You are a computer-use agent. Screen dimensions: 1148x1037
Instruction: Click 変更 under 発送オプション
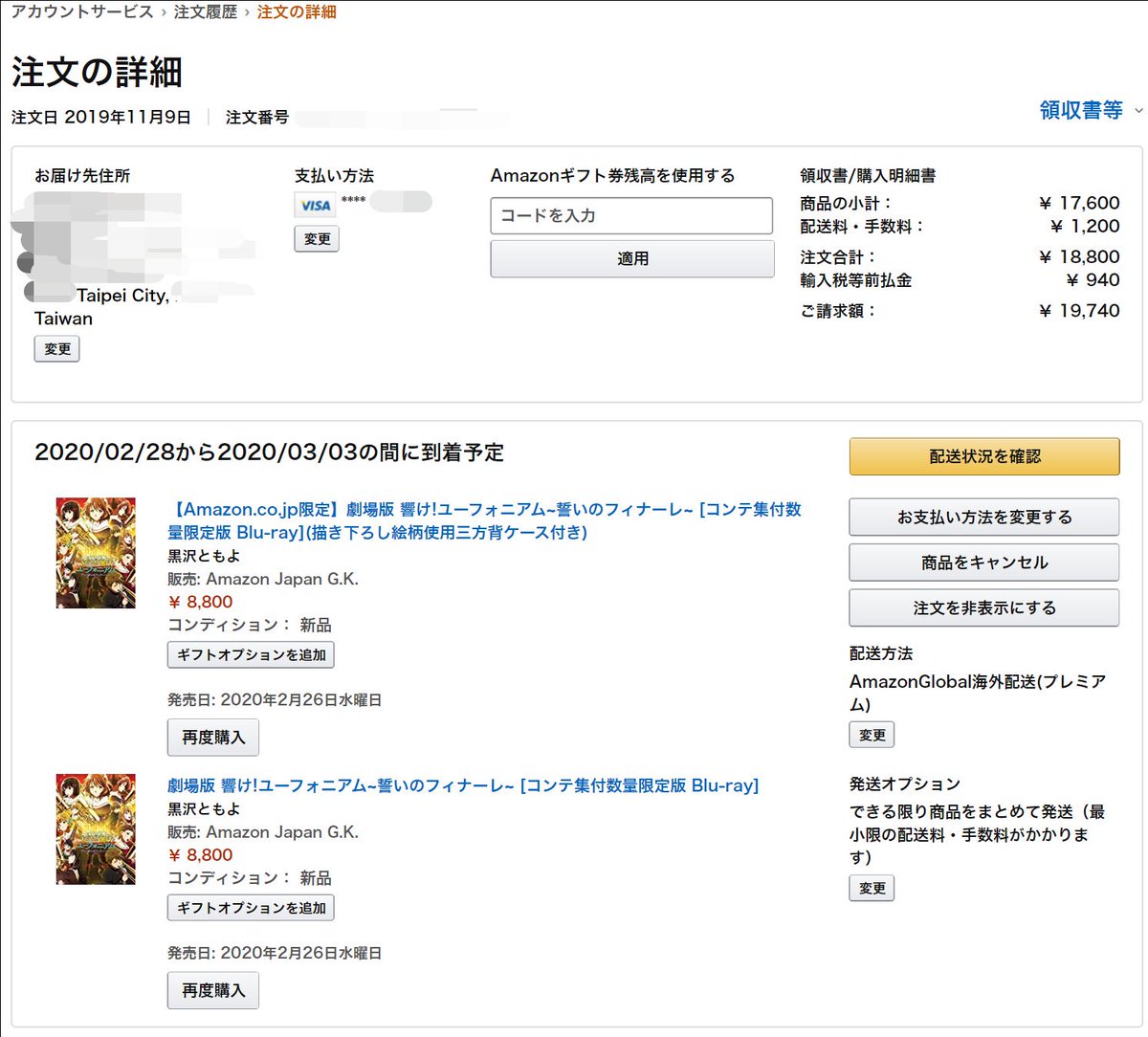[872, 888]
